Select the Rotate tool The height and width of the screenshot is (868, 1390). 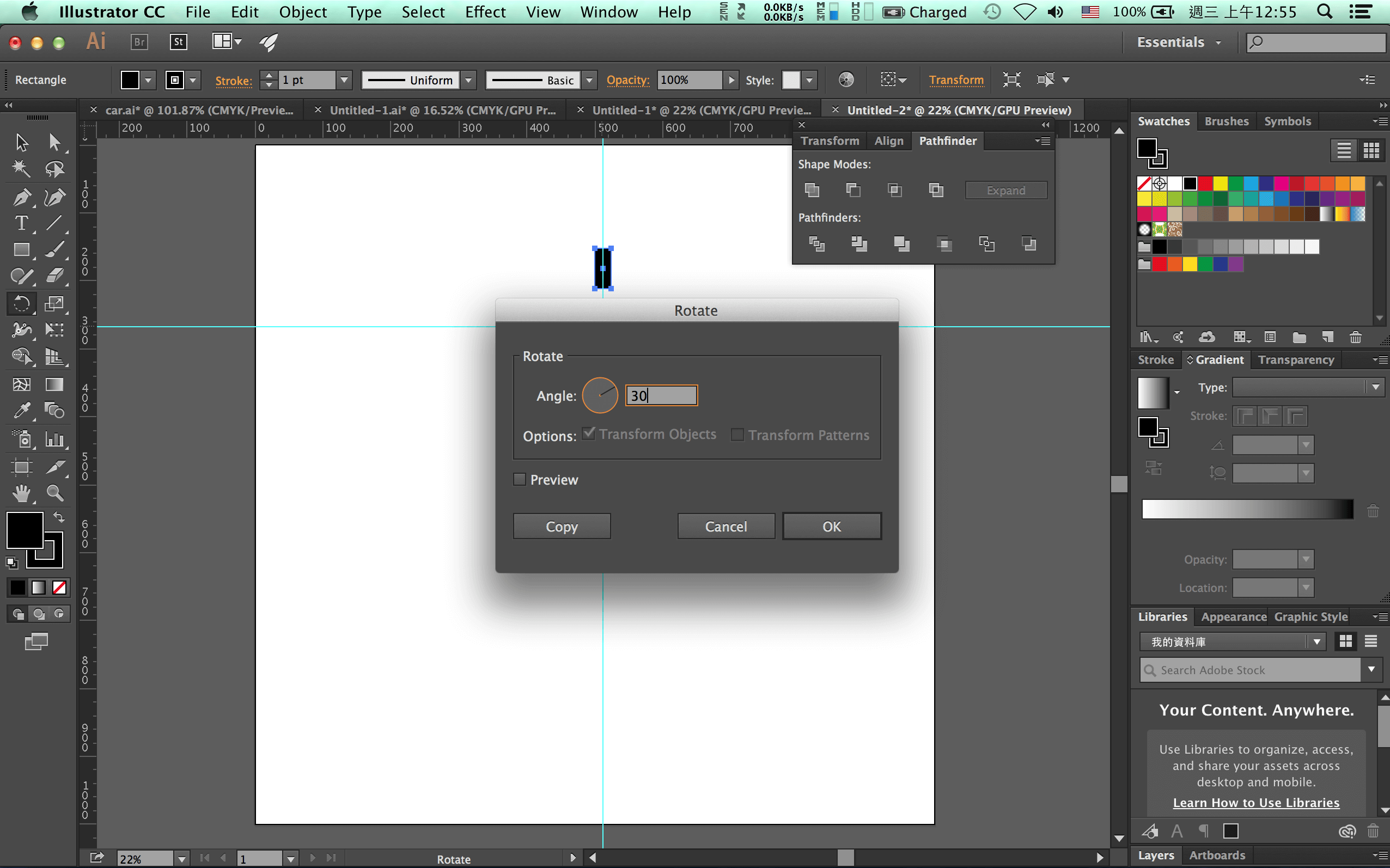[x=22, y=304]
